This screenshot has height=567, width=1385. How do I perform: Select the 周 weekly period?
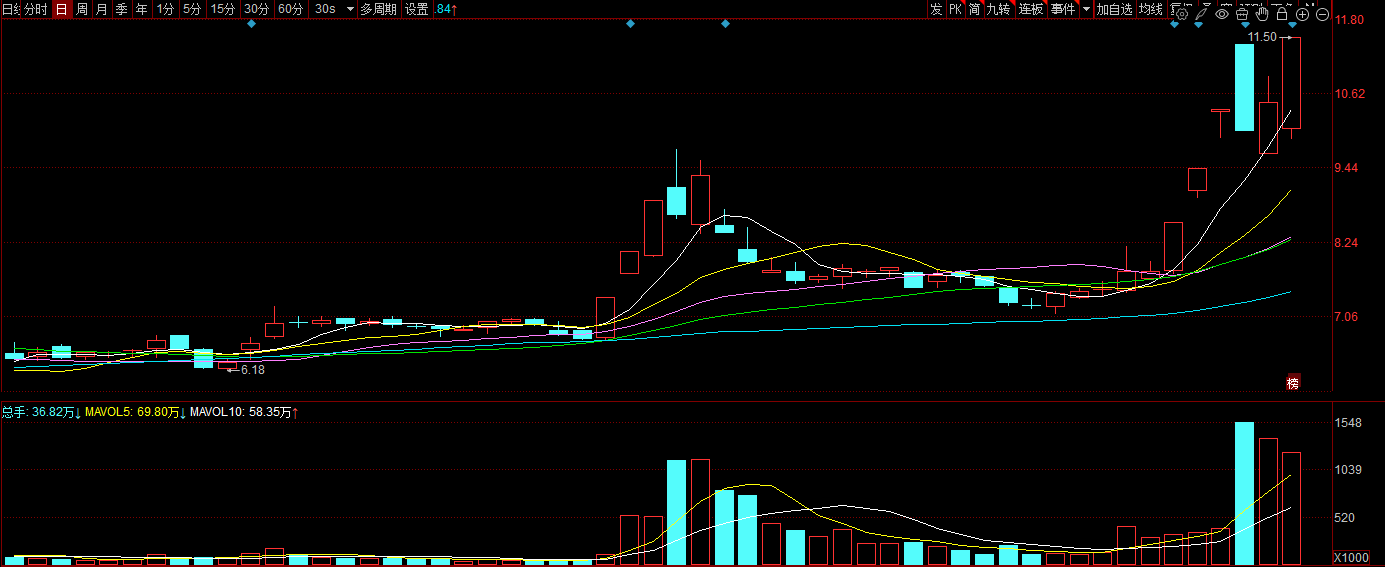[82, 9]
